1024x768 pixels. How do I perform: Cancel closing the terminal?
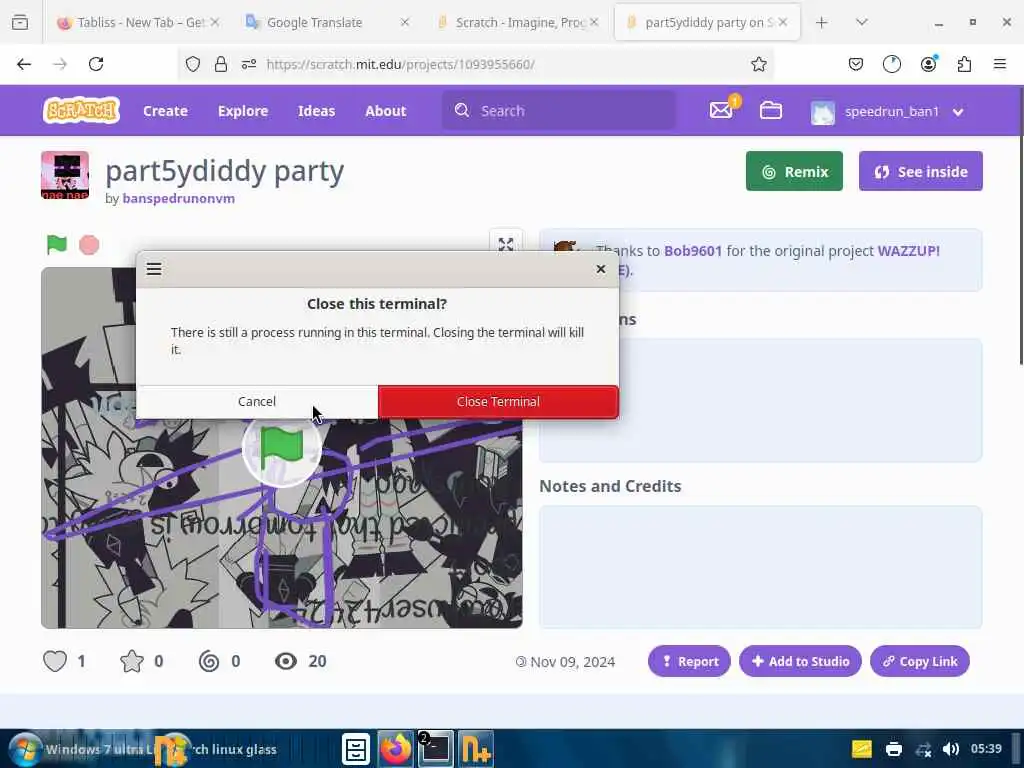pos(257,402)
